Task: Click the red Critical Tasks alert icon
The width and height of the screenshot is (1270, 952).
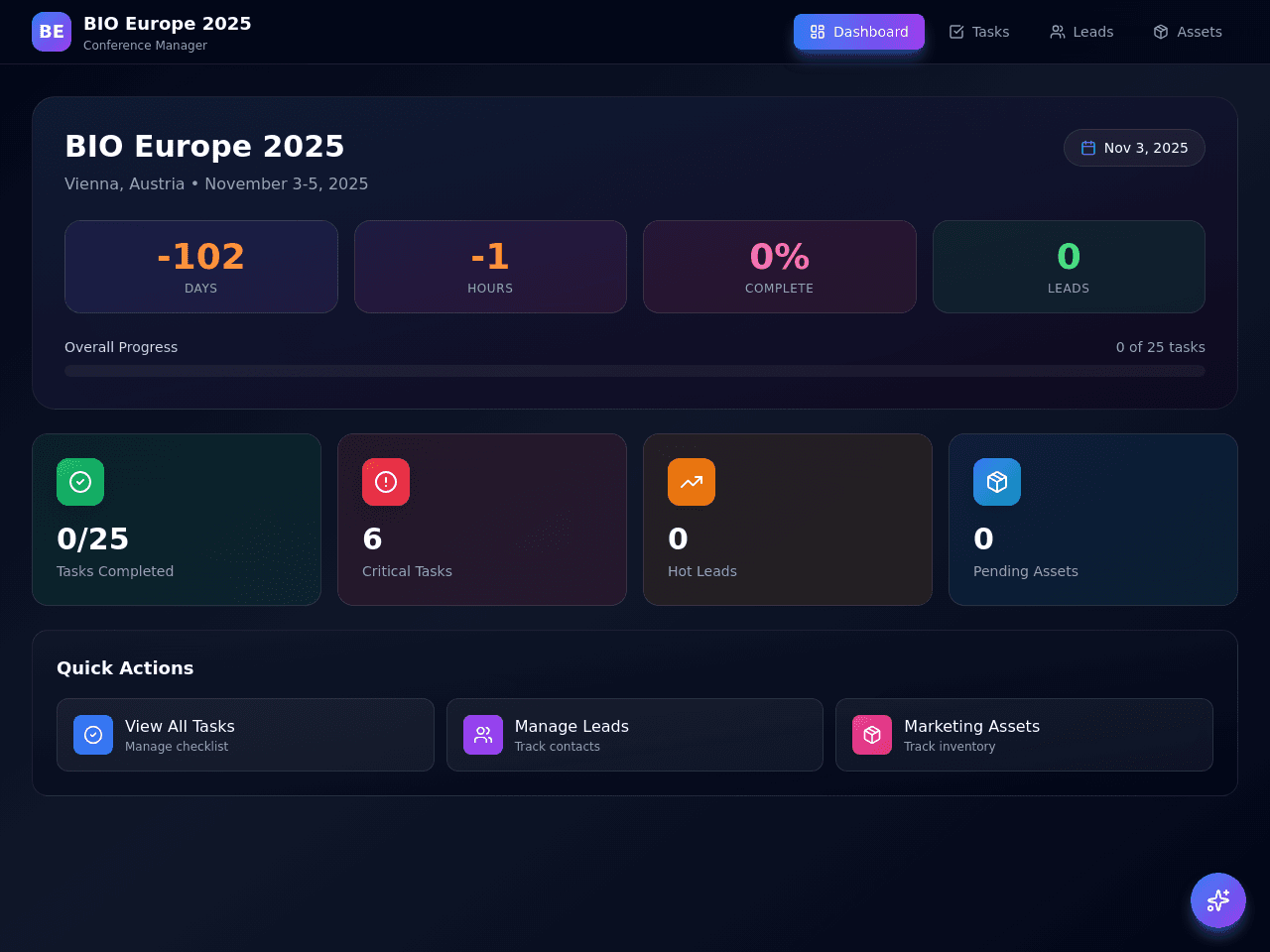Action: point(386,482)
